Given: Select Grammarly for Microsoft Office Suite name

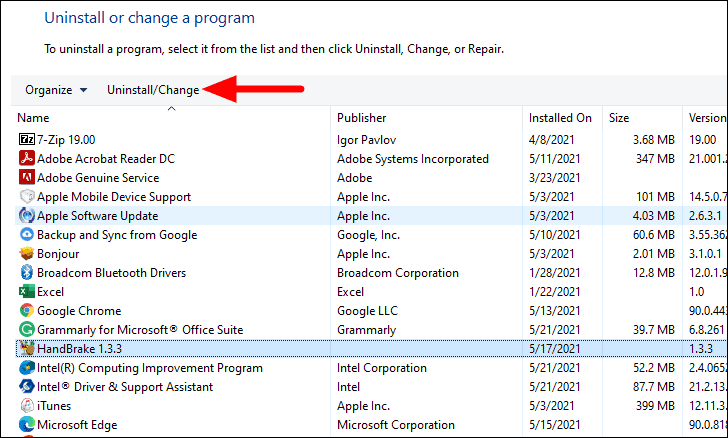Looking at the screenshot, I should pos(140,330).
